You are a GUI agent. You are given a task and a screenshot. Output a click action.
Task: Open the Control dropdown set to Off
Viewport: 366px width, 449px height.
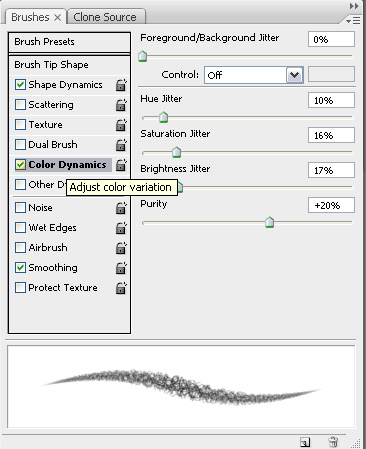[254, 75]
